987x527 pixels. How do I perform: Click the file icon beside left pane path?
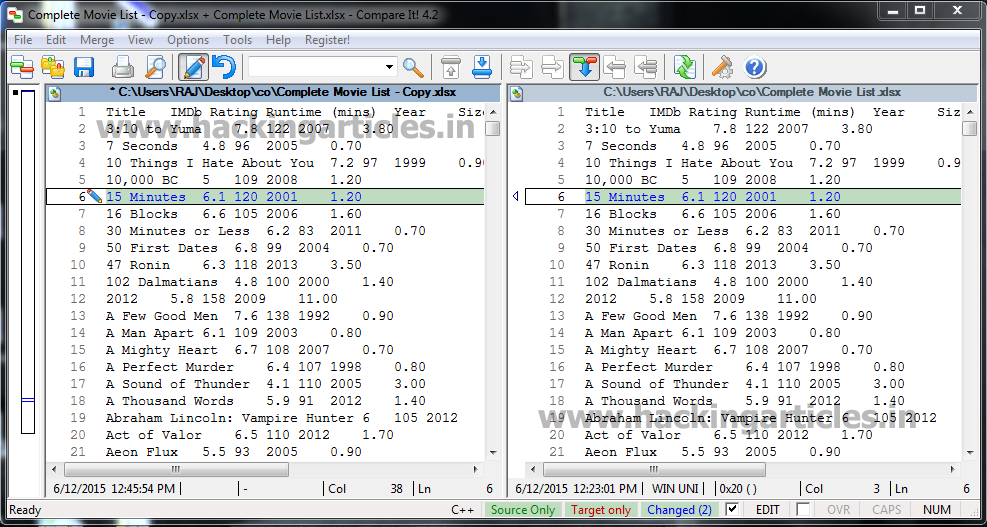(x=55, y=93)
